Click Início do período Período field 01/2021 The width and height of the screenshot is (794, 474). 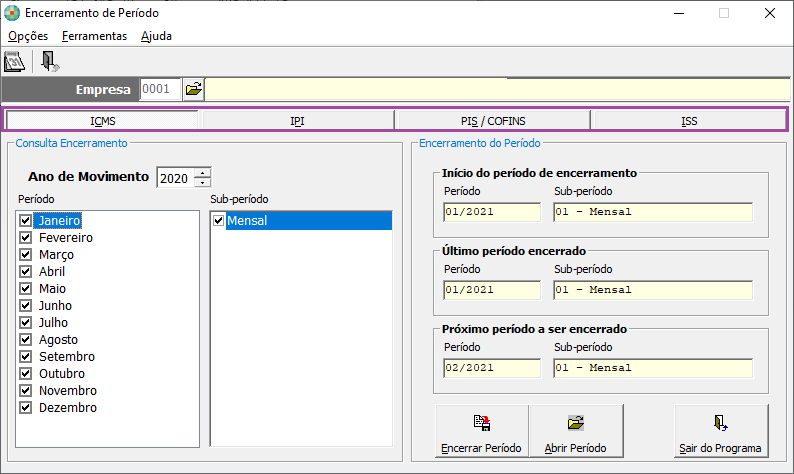pyautogui.click(x=492, y=212)
